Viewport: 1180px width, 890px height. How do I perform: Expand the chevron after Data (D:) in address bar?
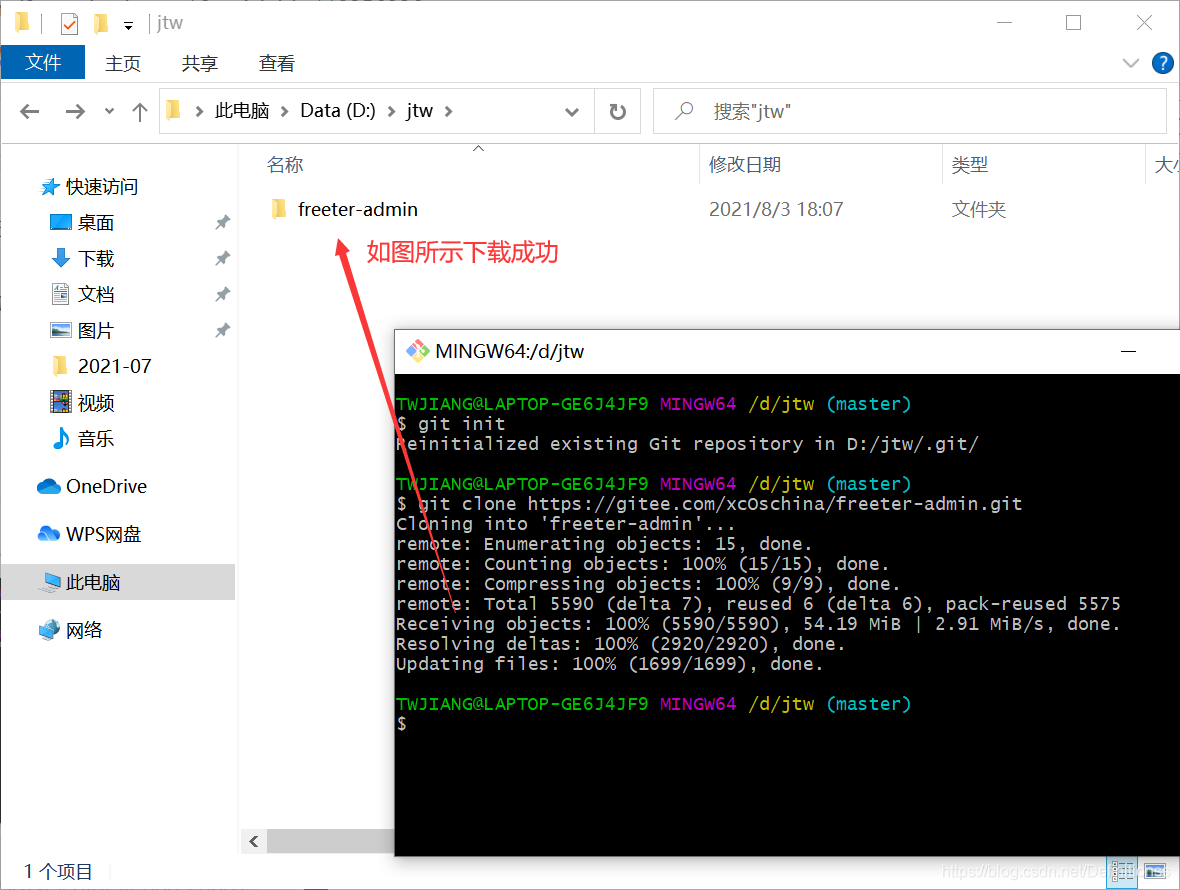(x=391, y=111)
